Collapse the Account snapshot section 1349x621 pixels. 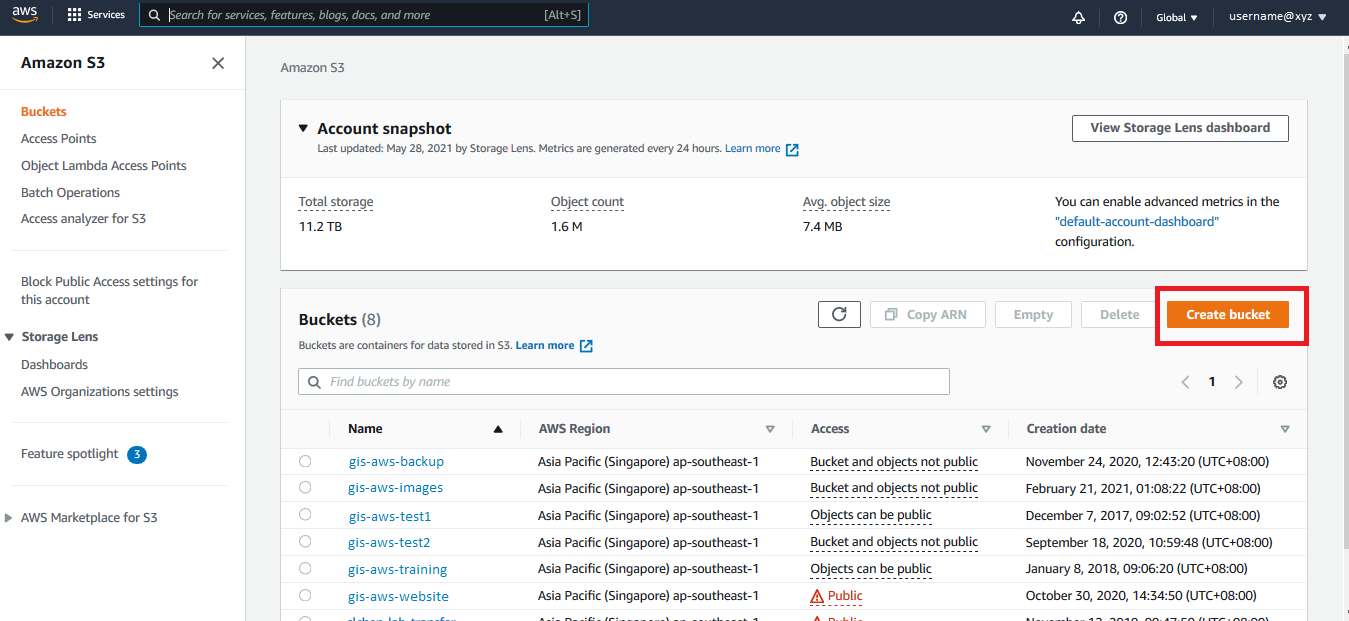pyautogui.click(x=303, y=128)
